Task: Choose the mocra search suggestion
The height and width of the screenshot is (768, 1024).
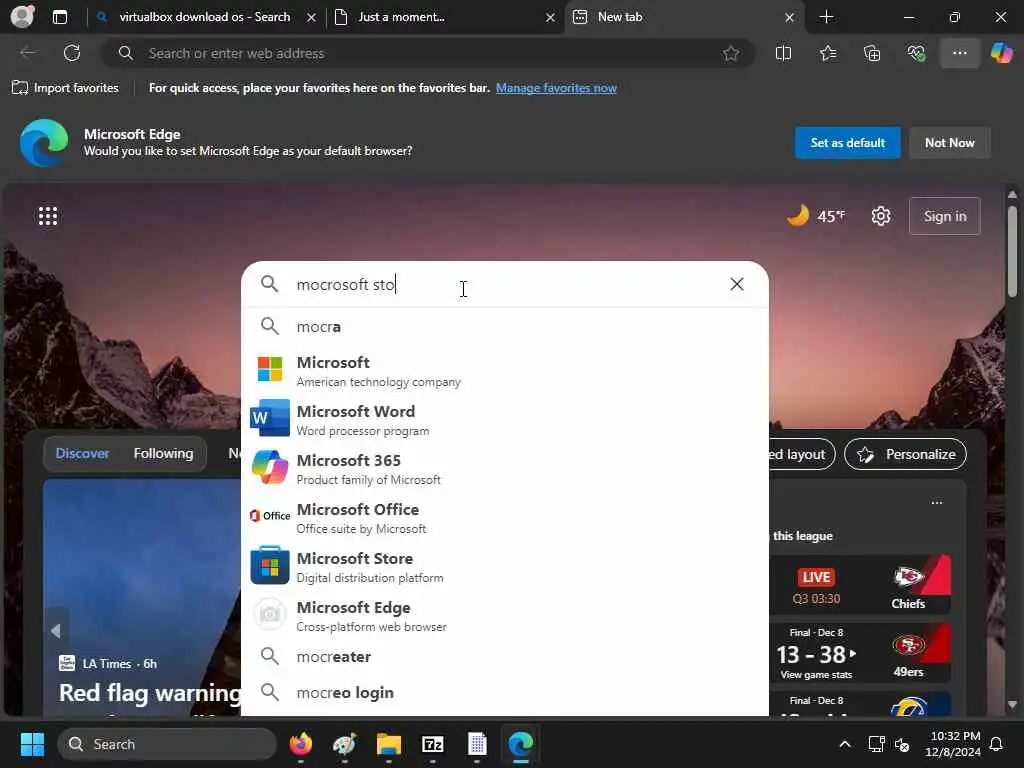Action: tap(505, 326)
